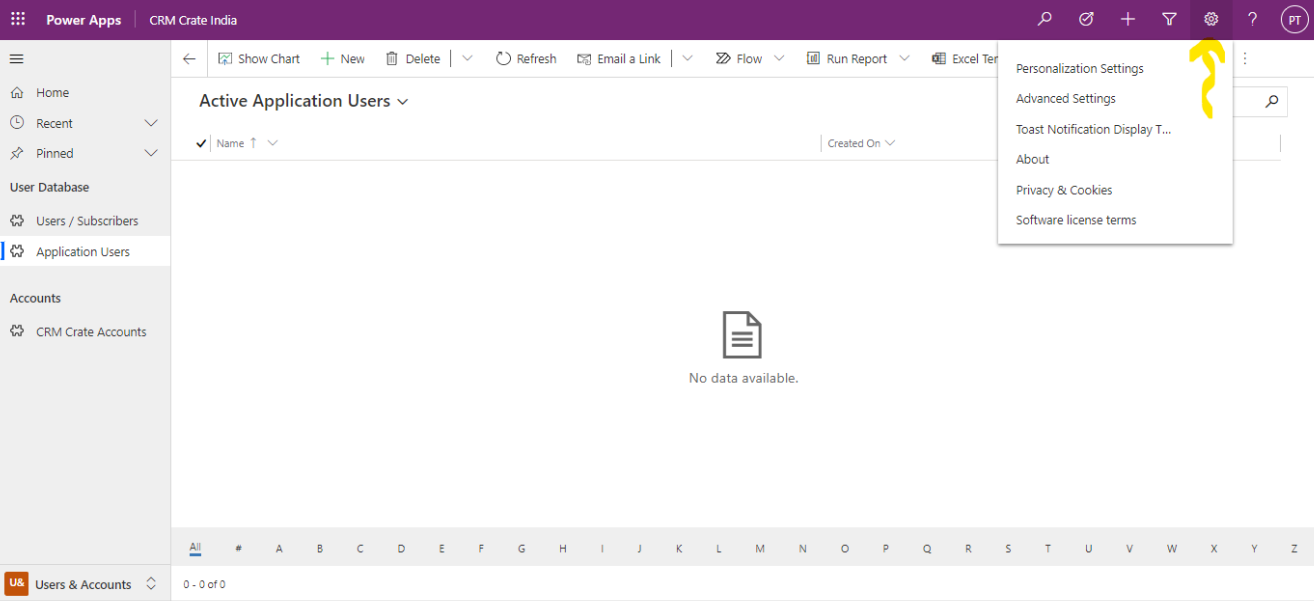
Task: Click the search icon in the top bar
Action: click(1044, 19)
